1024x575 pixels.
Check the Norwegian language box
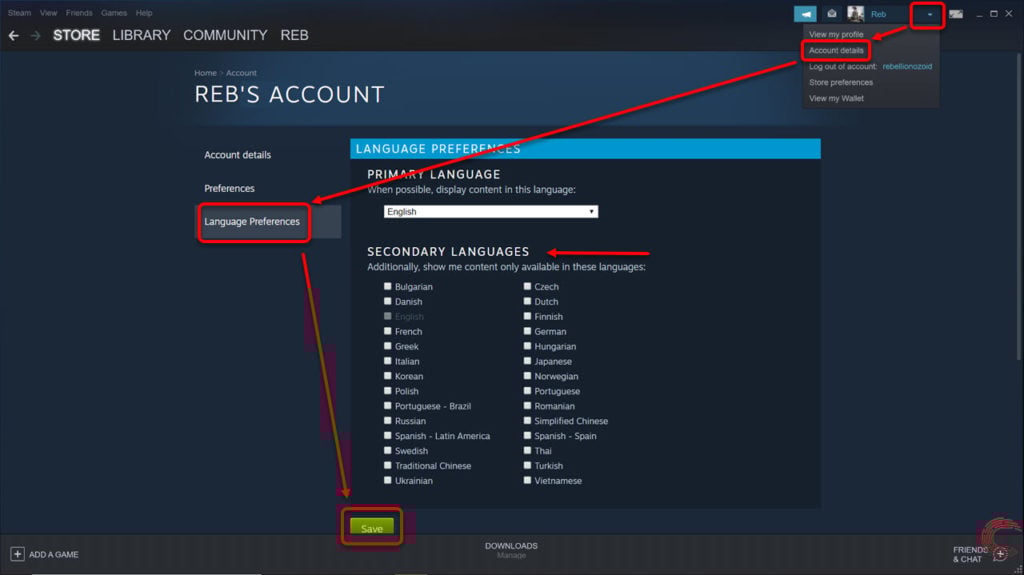click(x=527, y=376)
